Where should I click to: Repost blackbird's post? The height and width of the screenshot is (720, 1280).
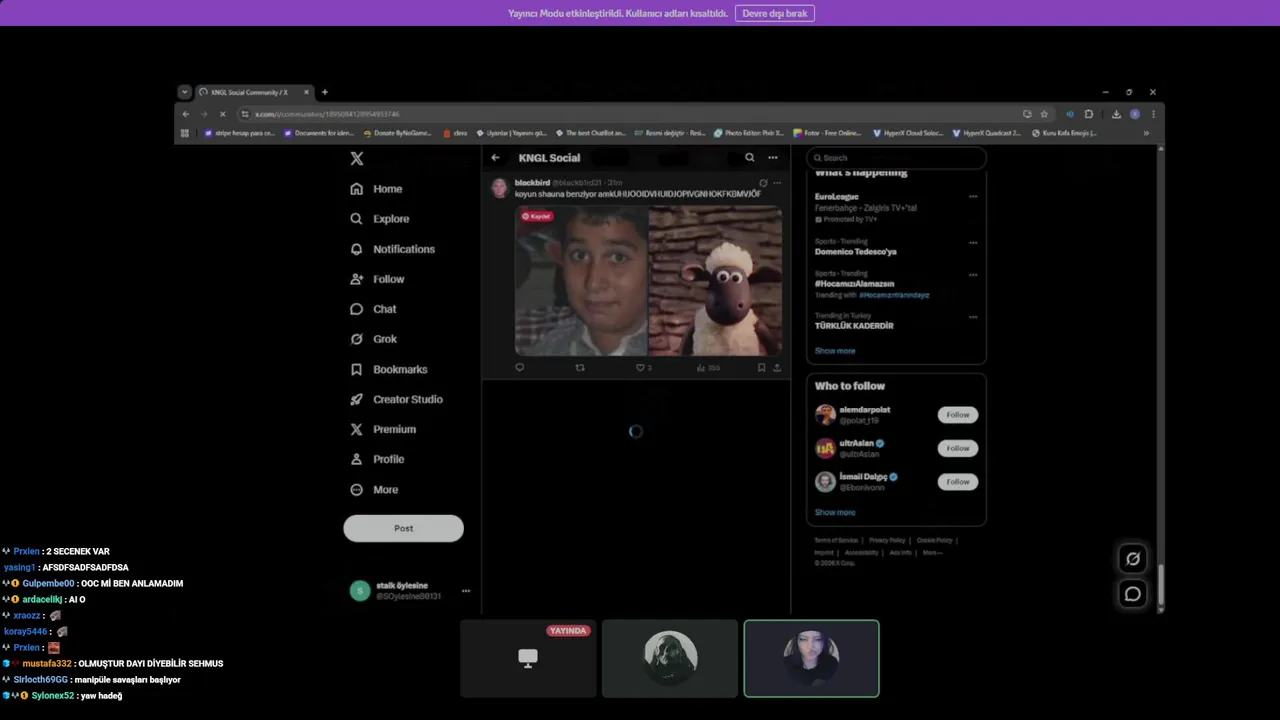[x=580, y=368]
